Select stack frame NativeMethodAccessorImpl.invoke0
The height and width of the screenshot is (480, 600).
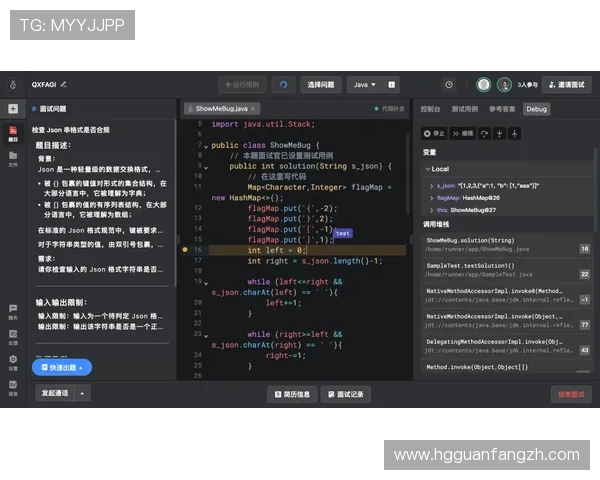(x=506, y=296)
